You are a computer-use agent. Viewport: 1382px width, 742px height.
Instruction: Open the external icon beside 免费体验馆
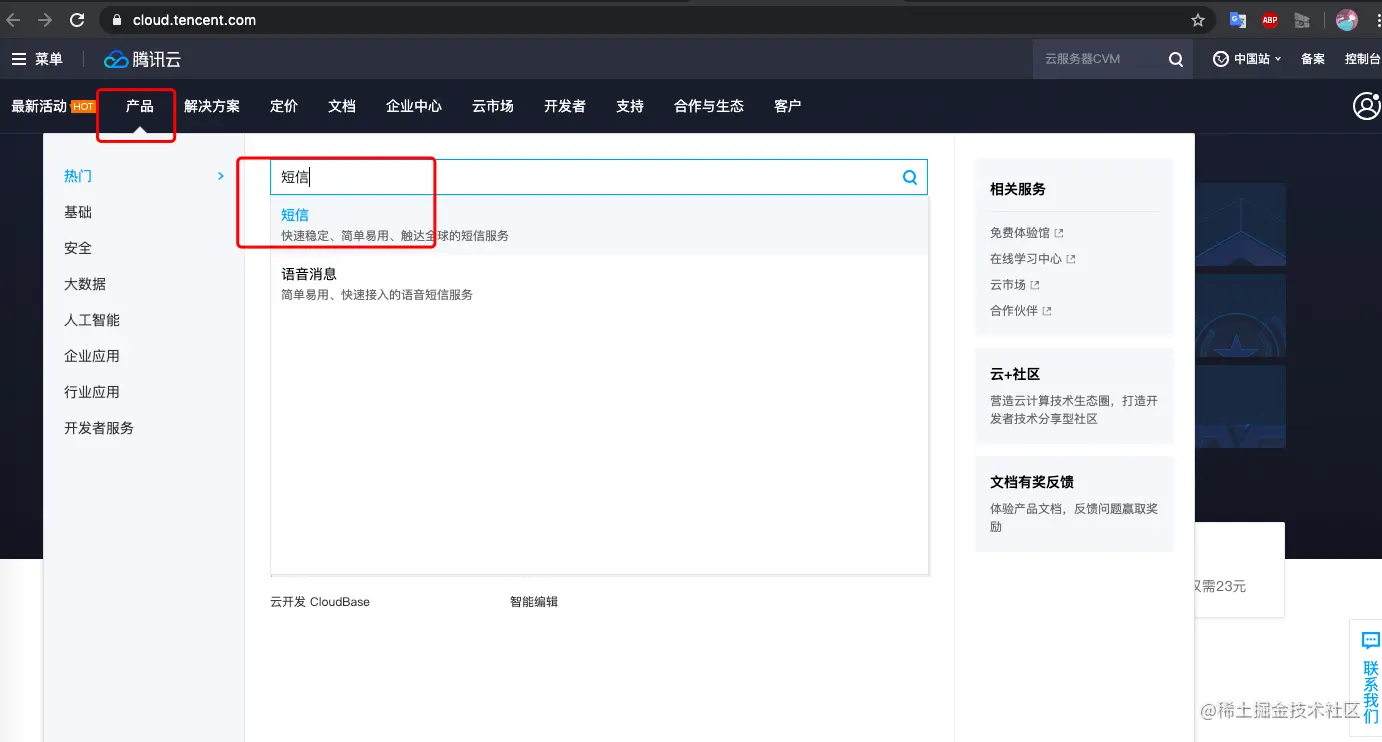click(1059, 233)
